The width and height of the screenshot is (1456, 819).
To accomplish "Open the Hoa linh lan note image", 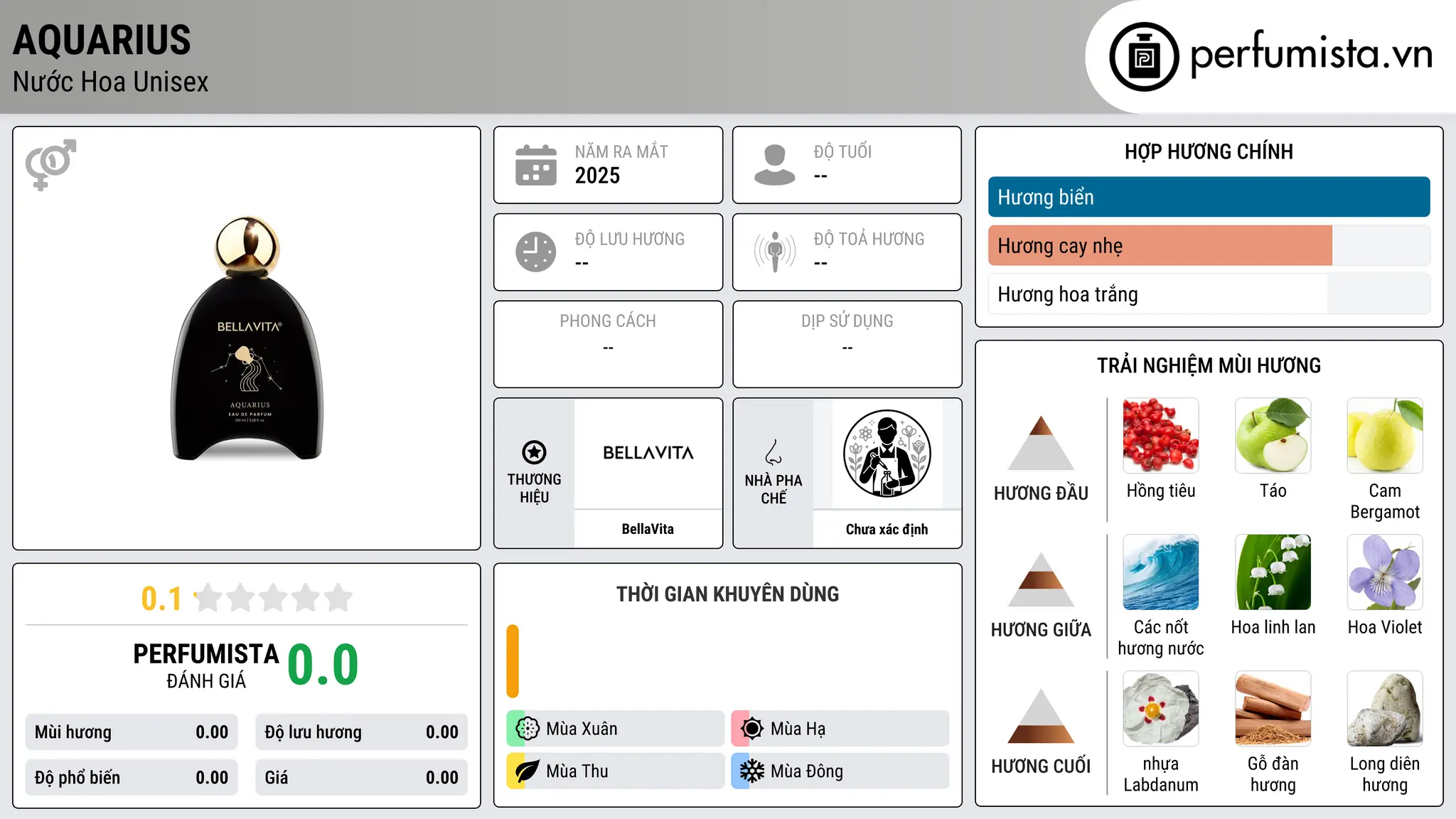I will click(1273, 572).
